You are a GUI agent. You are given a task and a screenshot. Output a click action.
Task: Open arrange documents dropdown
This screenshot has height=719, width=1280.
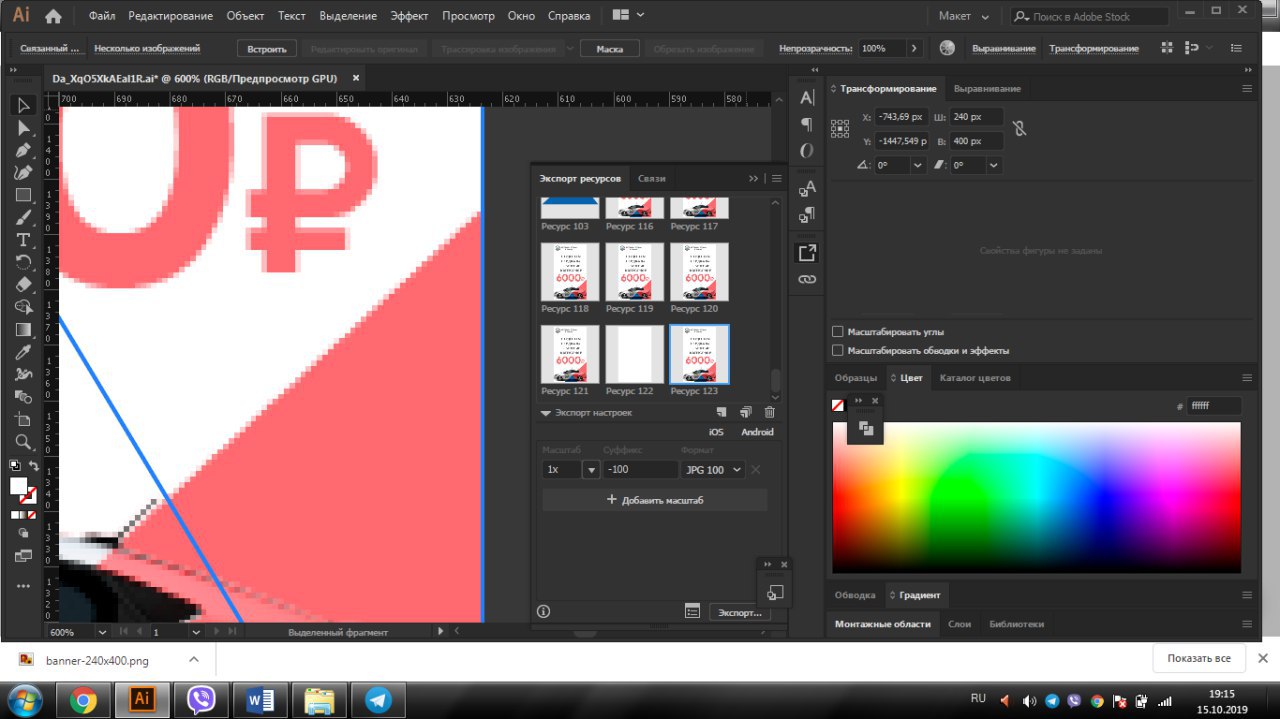(628, 16)
